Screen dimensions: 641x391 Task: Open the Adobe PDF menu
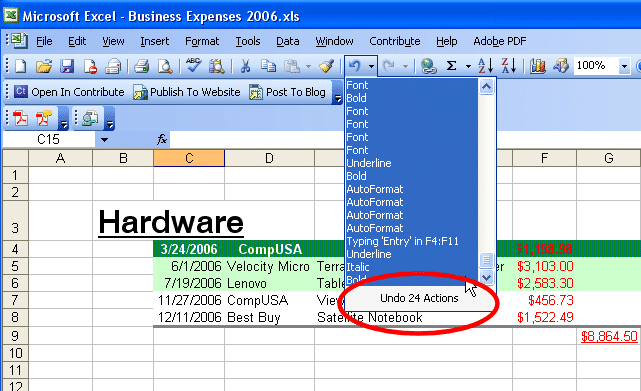[x=500, y=41]
